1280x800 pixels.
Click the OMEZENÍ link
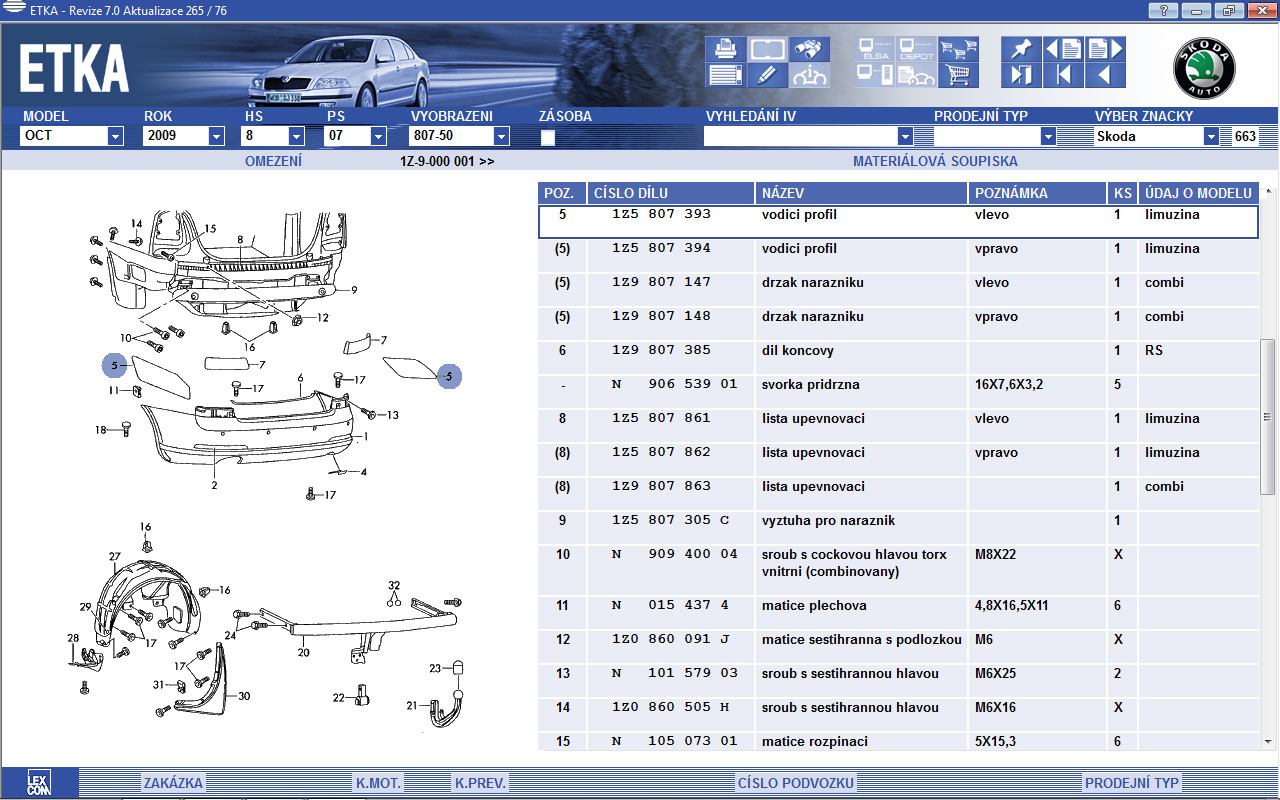273,161
